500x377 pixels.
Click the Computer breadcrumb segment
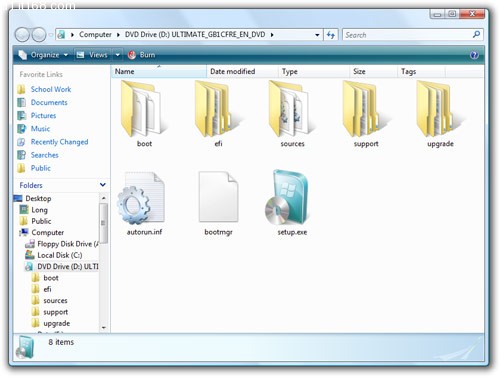[x=95, y=35]
